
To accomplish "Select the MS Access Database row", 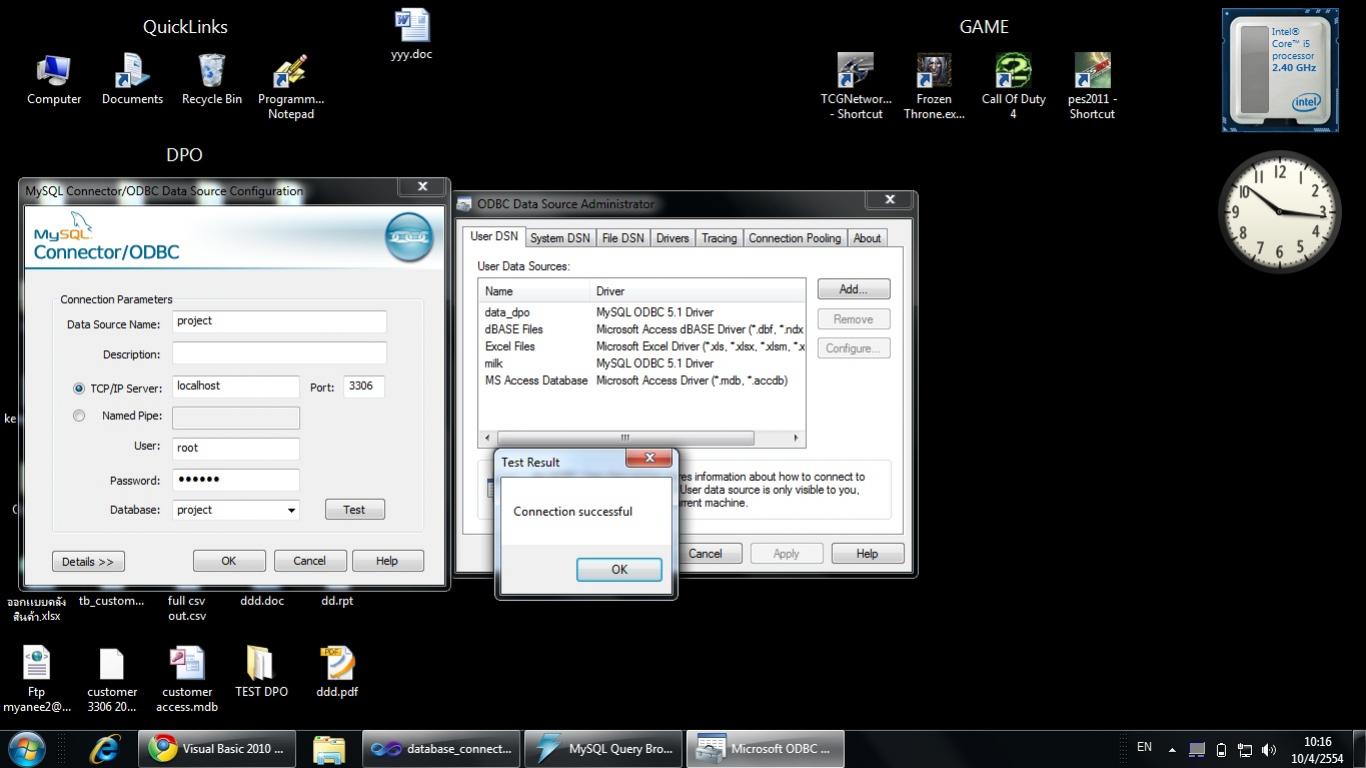I will 643,380.
